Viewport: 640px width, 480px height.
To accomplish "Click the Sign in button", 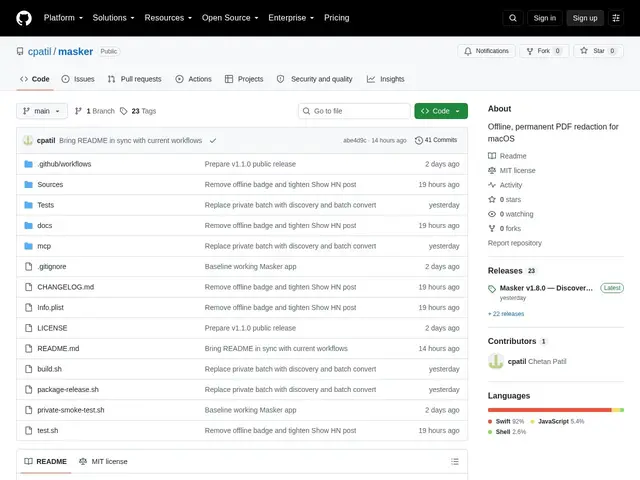I will coord(544,18).
